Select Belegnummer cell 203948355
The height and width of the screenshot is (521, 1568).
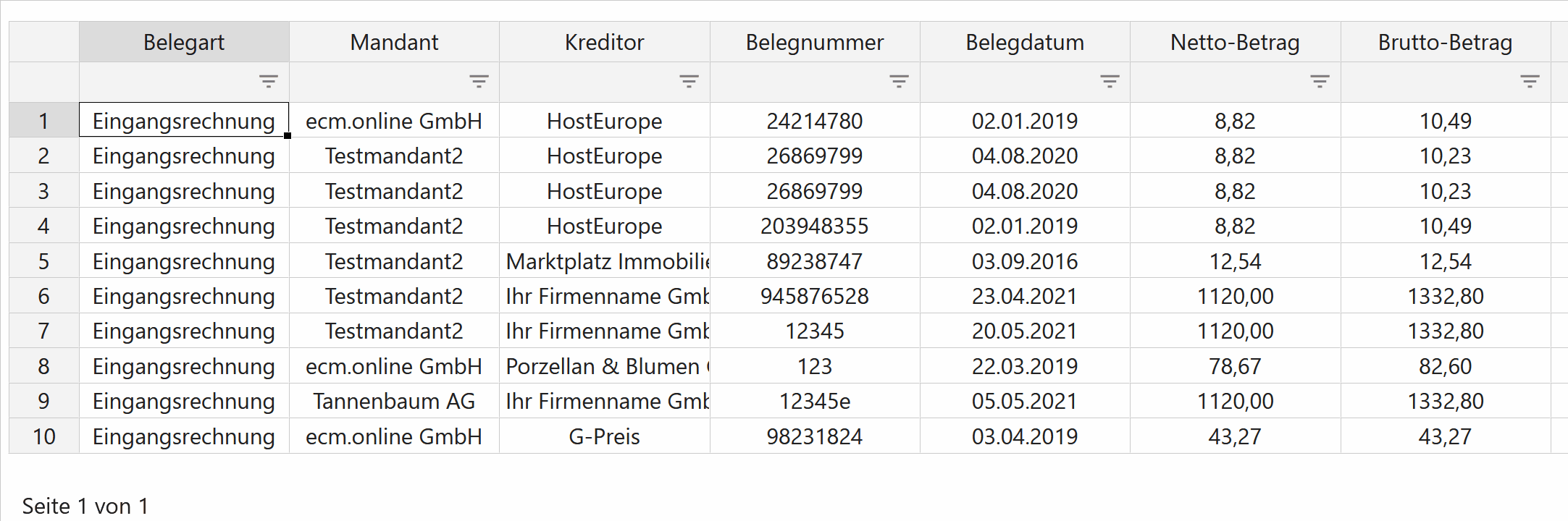tap(815, 226)
